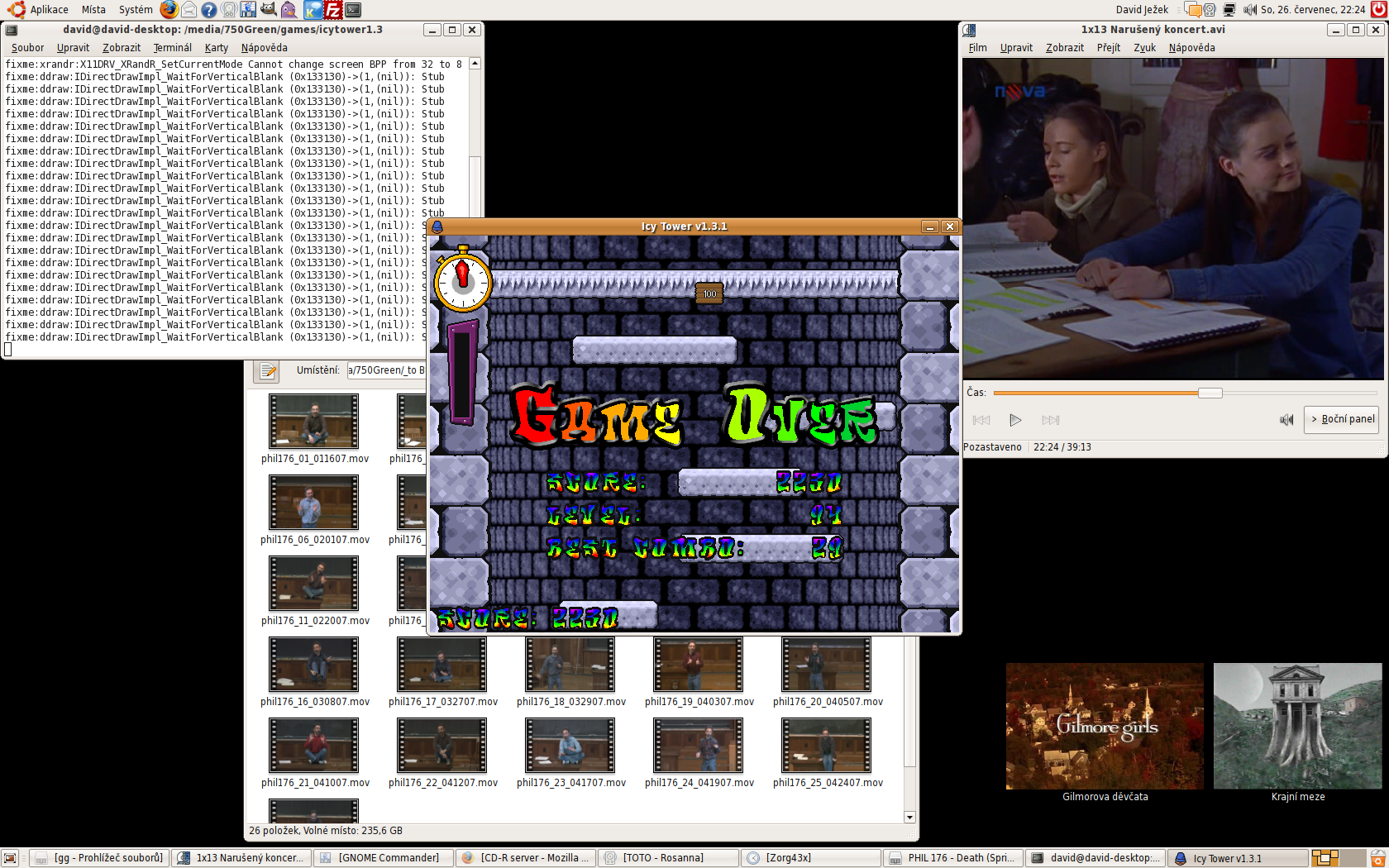Click the terminal window menu icon
This screenshot has height=868, width=1389.
tap(12, 30)
